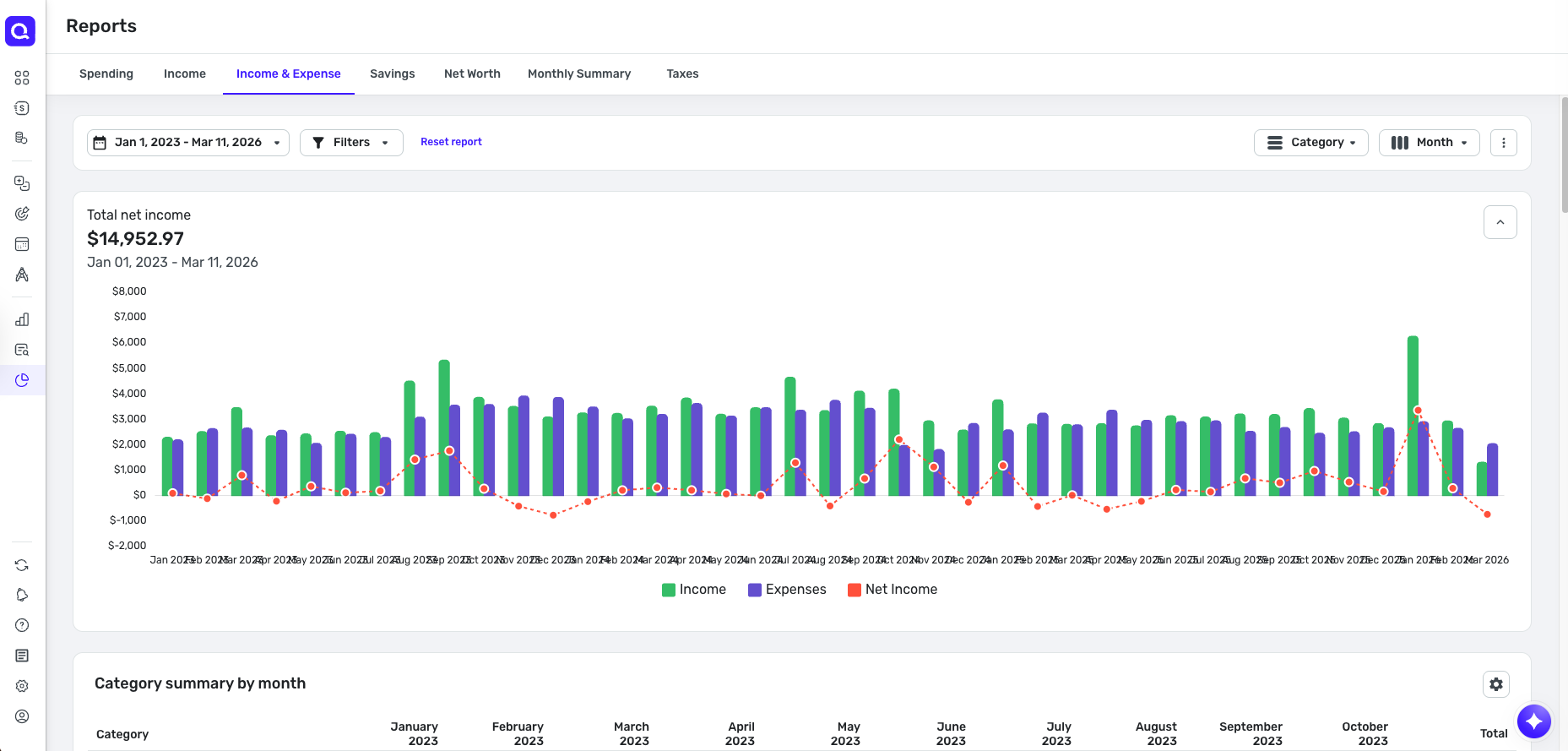Image resolution: width=1568 pixels, height=751 pixels.
Task: Click the sync refresh icon in sidebar
Action: [x=22, y=565]
